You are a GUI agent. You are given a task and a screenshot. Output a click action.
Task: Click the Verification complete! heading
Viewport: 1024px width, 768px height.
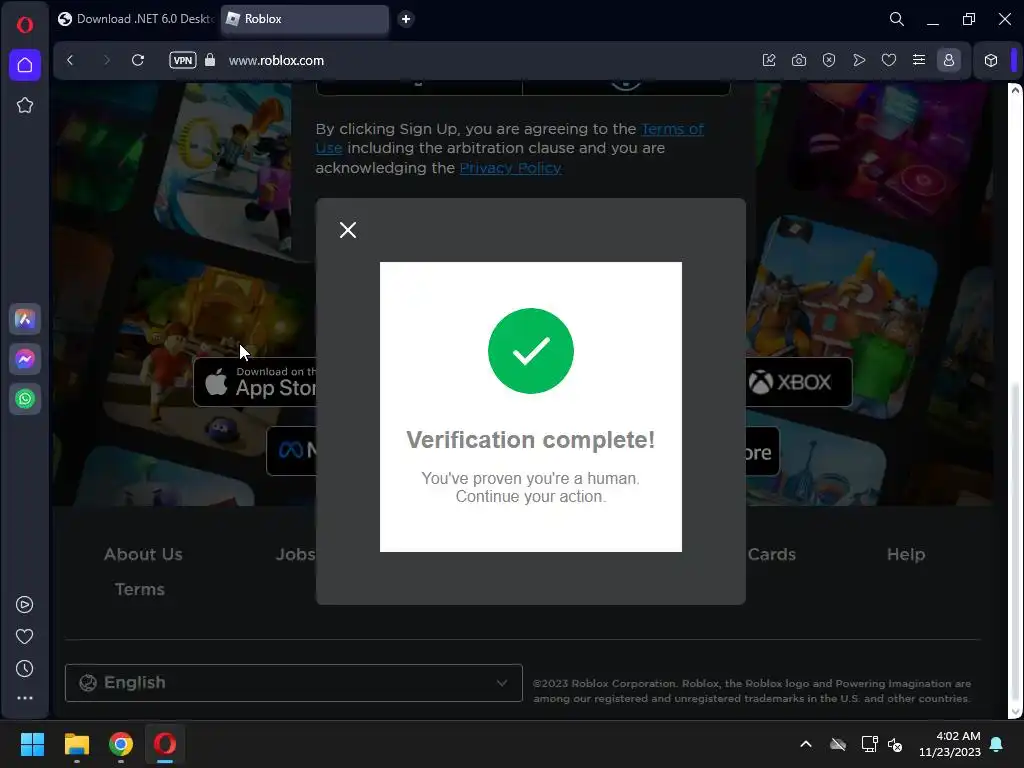[x=530, y=440]
